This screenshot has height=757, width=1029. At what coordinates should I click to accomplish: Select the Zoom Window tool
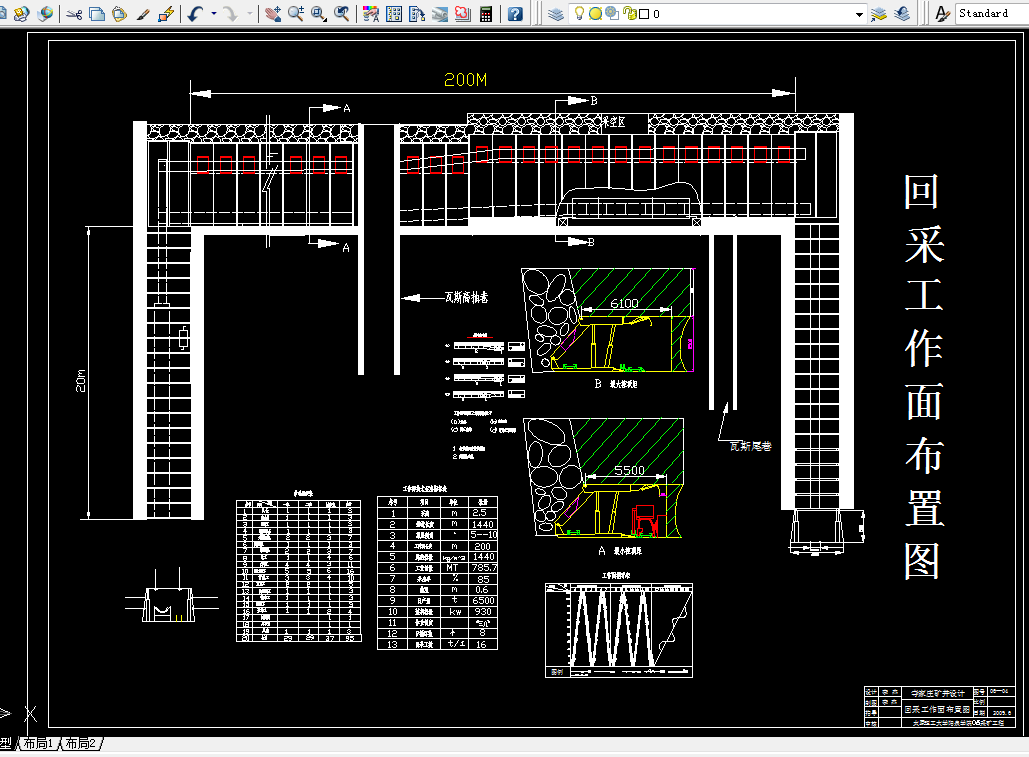coord(319,14)
